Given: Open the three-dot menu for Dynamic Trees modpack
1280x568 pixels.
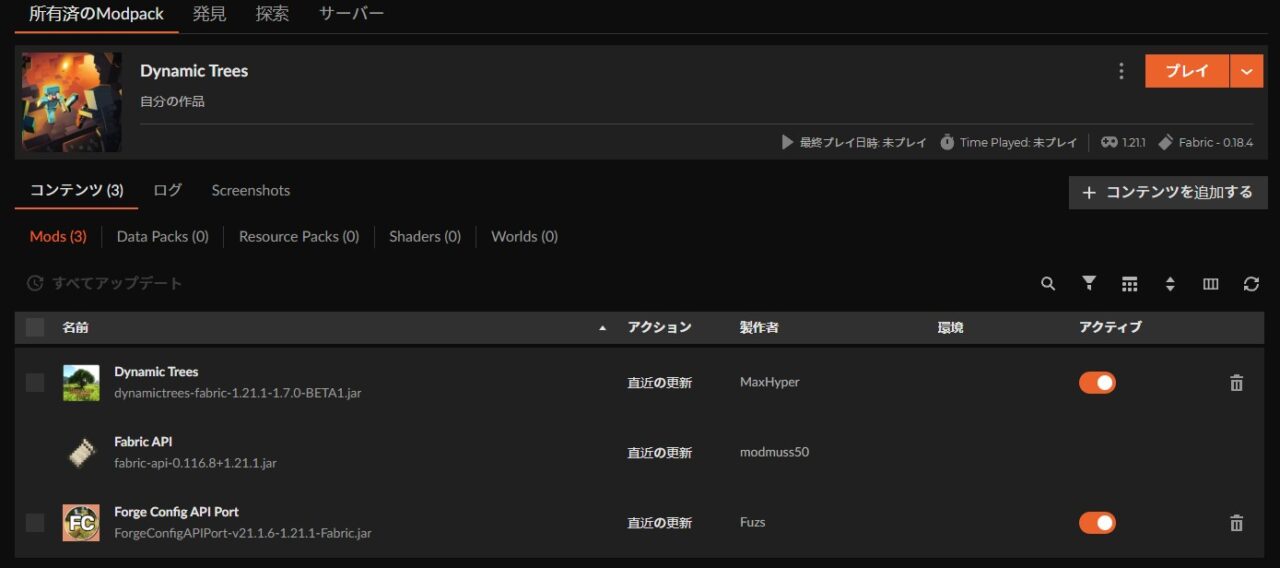Looking at the screenshot, I should [x=1121, y=71].
